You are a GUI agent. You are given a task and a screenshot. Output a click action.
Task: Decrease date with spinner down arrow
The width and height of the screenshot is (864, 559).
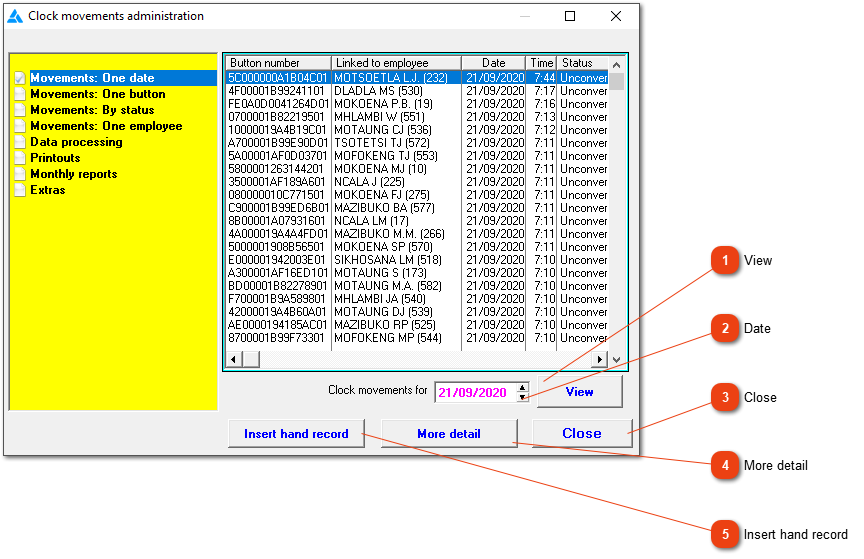(x=522, y=397)
